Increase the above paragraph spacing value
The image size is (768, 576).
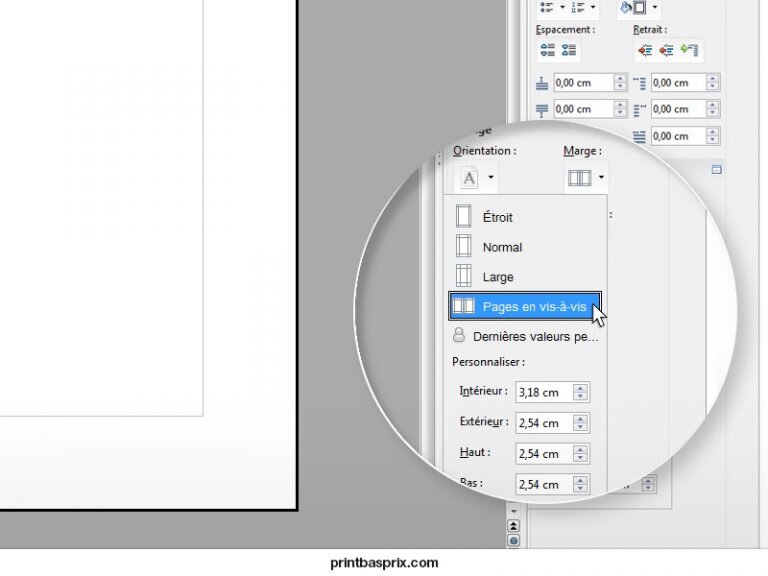[x=620, y=78]
